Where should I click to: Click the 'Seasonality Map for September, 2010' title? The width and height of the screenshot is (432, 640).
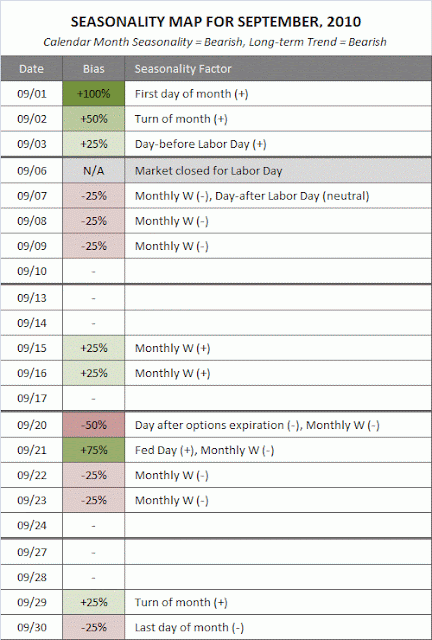pos(216,22)
